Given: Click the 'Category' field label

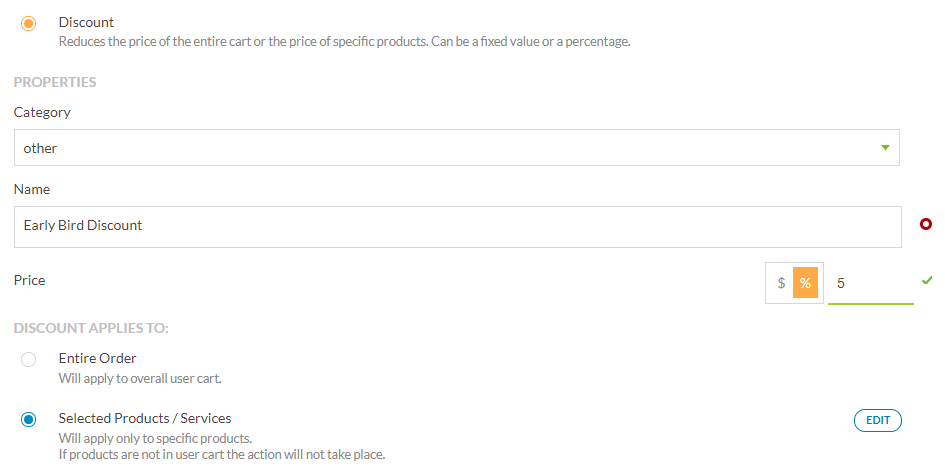Looking at the screenshot, I should (42, 112).
